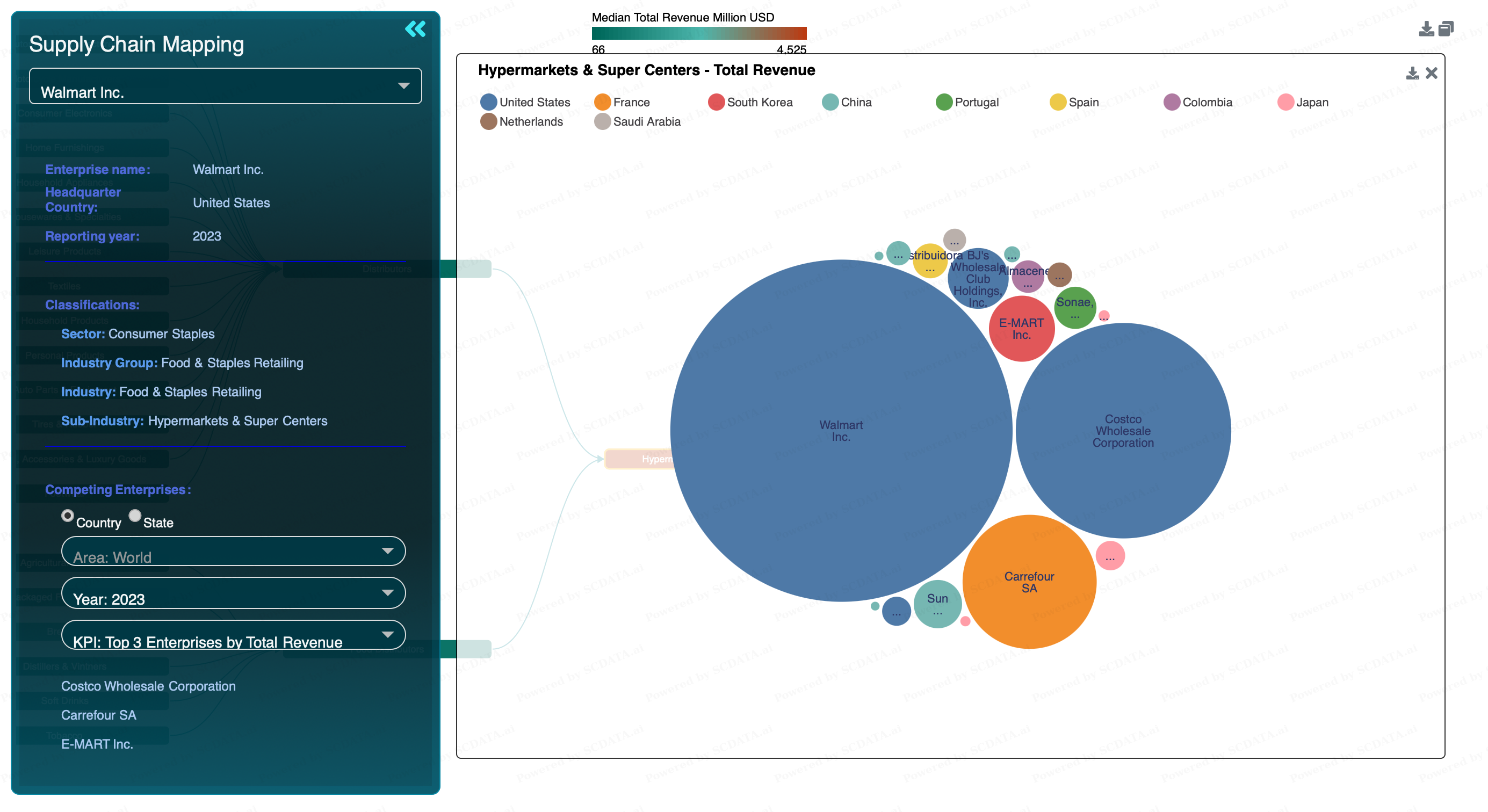This screenshot has height=812, width=1488.
Task: Click the gray Saudi Arabia bubble
Action: click(954, 240)
